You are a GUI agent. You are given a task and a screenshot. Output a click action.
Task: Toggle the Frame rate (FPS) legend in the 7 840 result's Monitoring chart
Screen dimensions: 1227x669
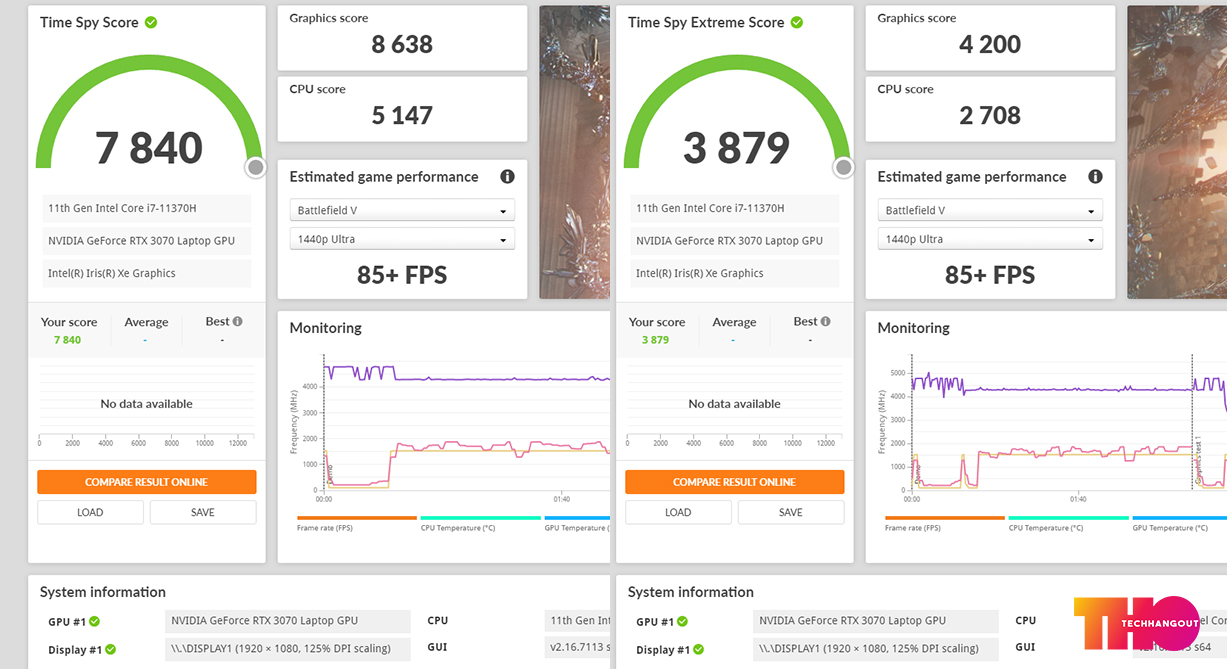tap(356, 523)
